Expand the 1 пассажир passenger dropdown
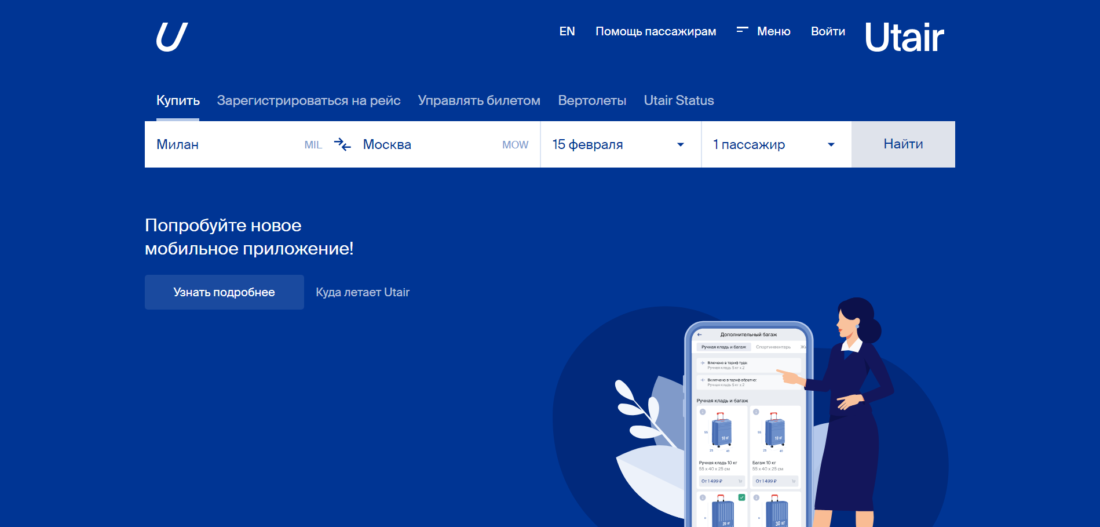1100x527 pixels. click(x=774, y=144)
